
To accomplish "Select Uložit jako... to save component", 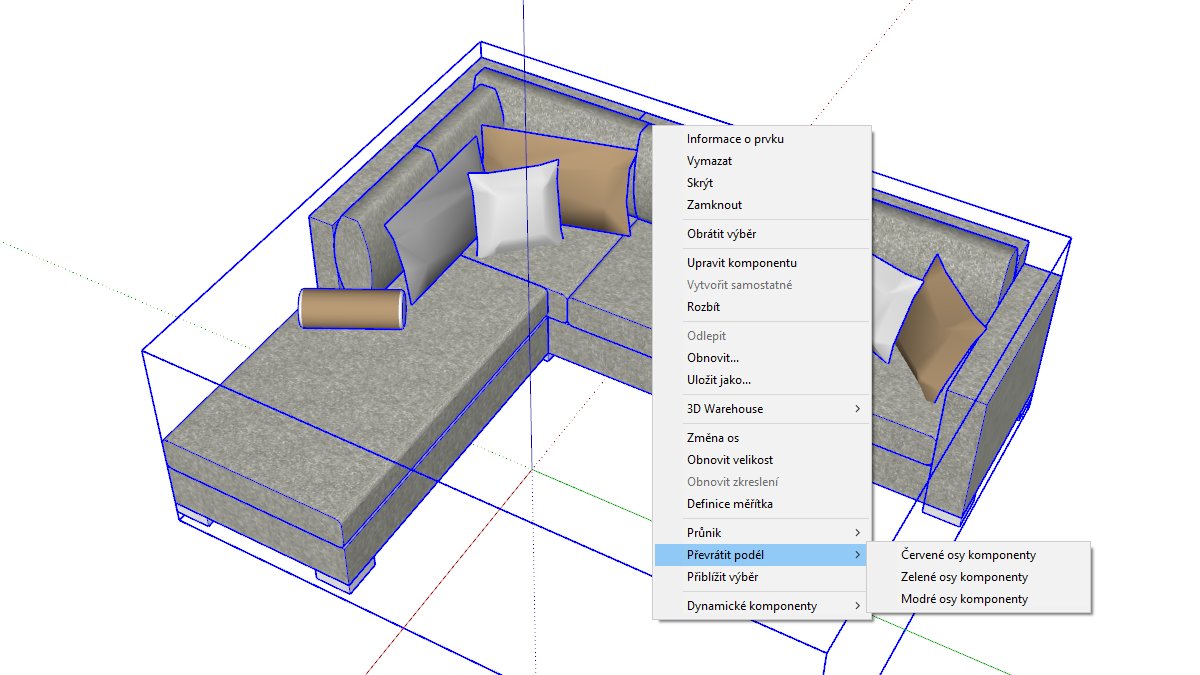I will [718, 380].
